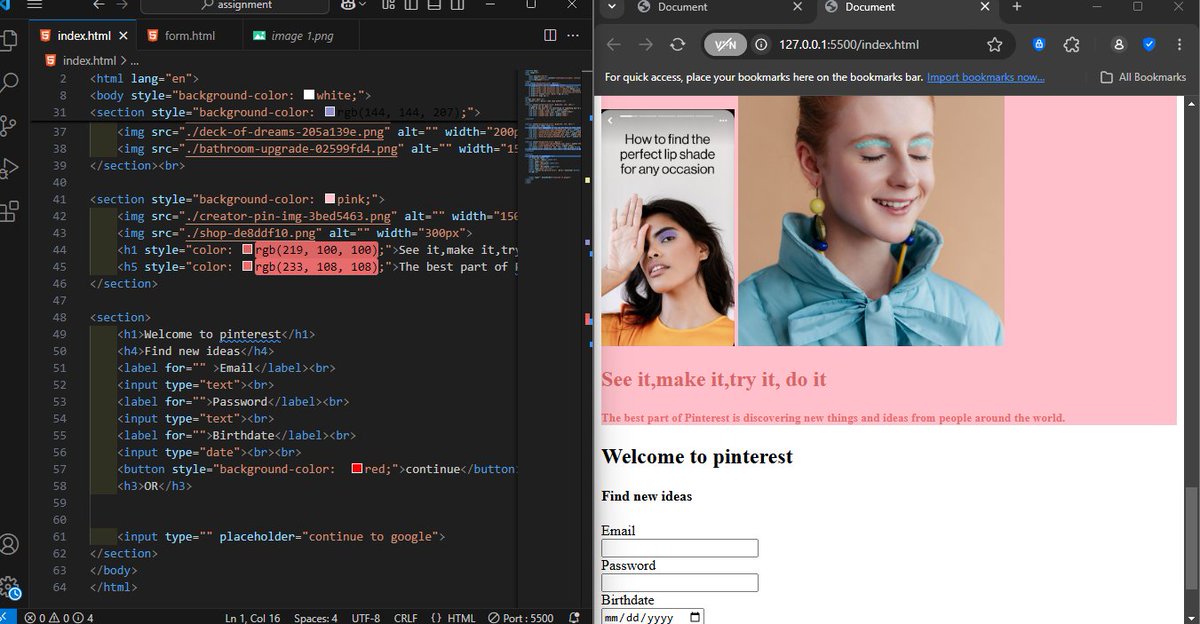Open editor More Actions ellipsis menu

tap(573, 35)
